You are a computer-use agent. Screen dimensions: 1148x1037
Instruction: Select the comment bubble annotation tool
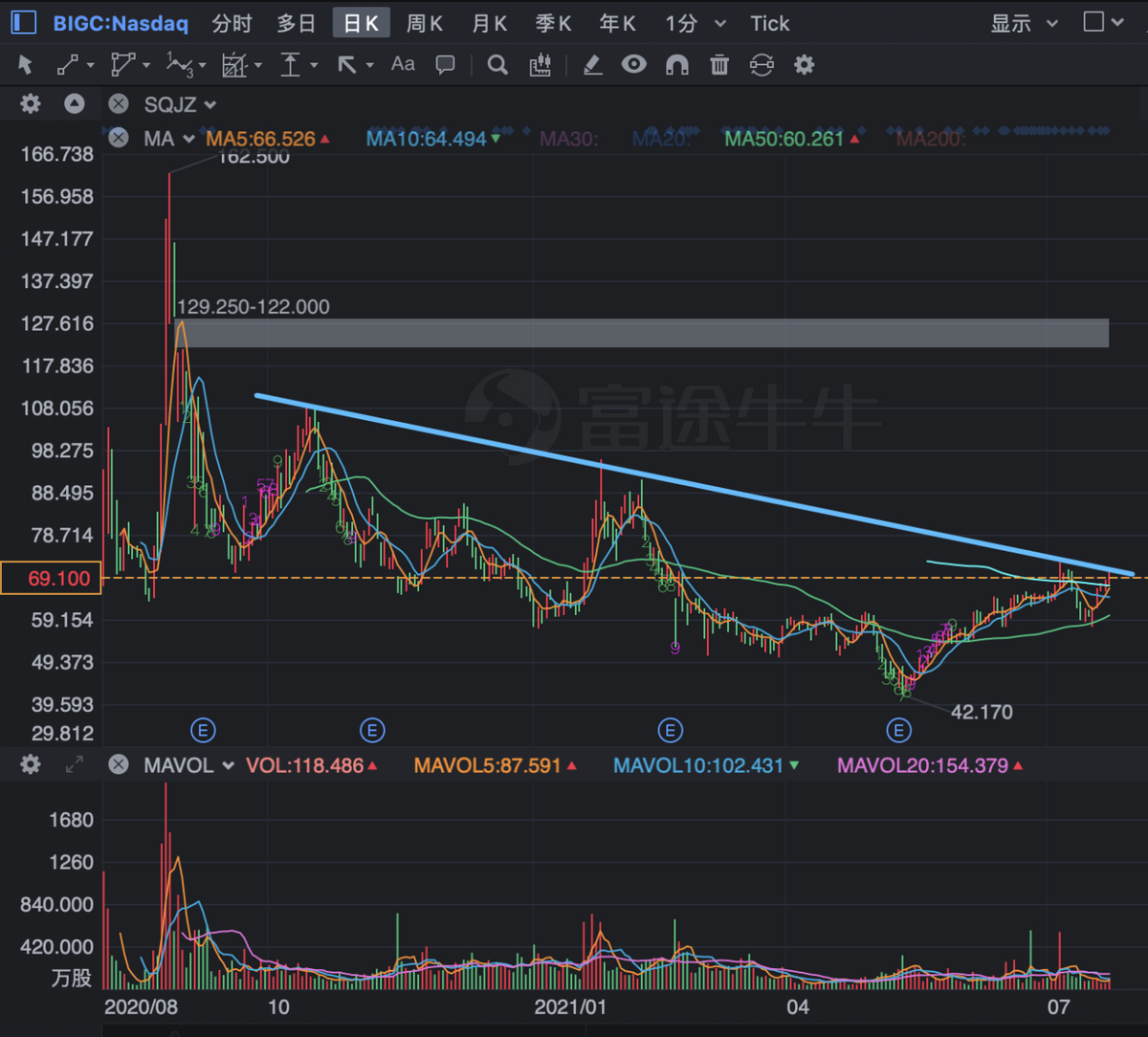[445, 65]
